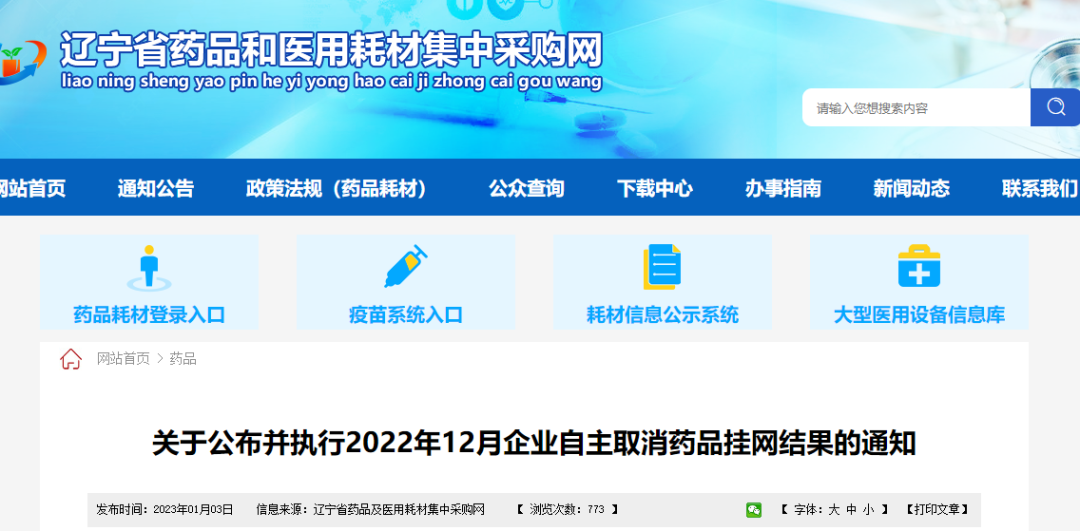
Task: Set font size to 中
Action: coord(851,510)
